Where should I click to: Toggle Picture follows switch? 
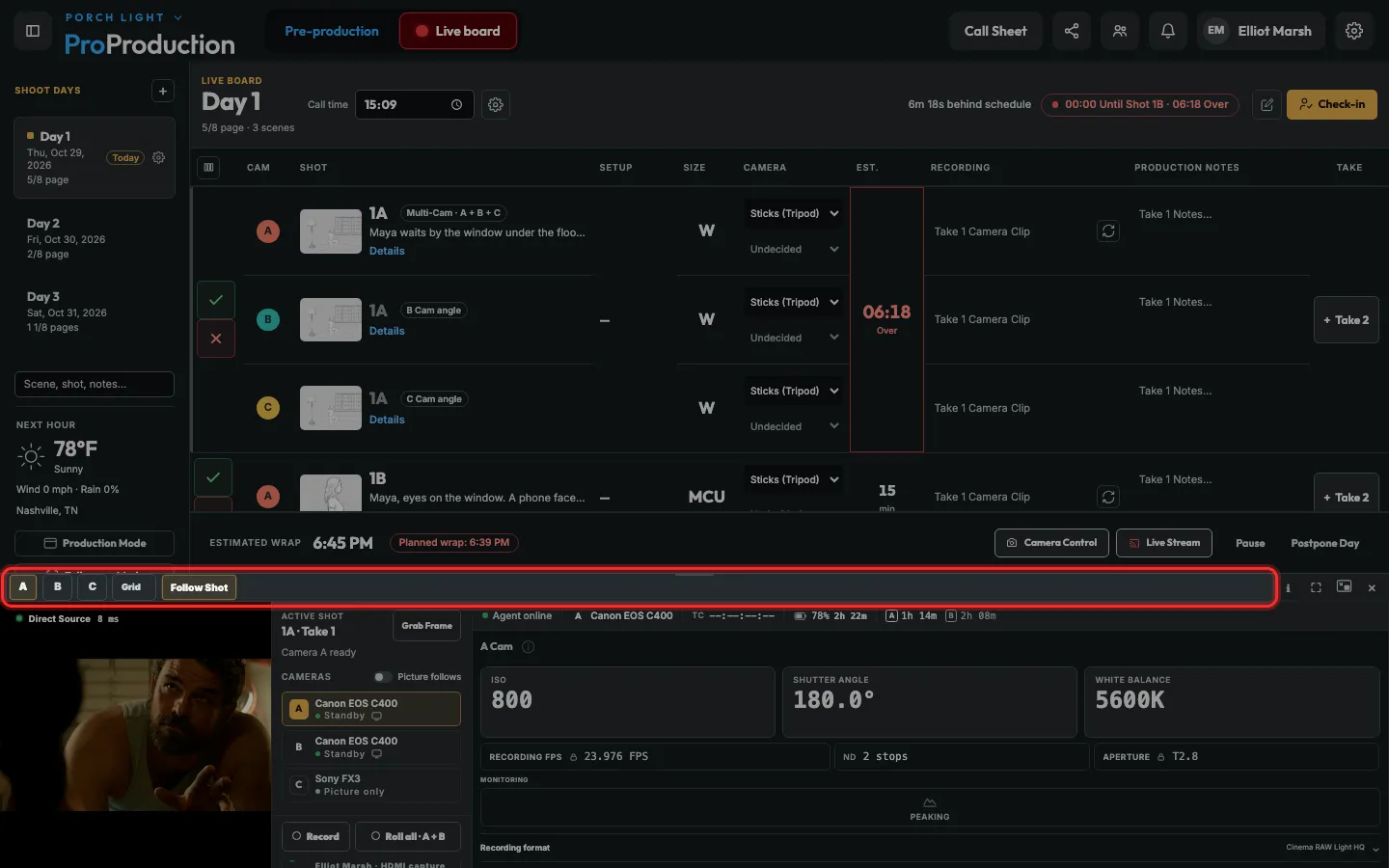coord(383,677)
